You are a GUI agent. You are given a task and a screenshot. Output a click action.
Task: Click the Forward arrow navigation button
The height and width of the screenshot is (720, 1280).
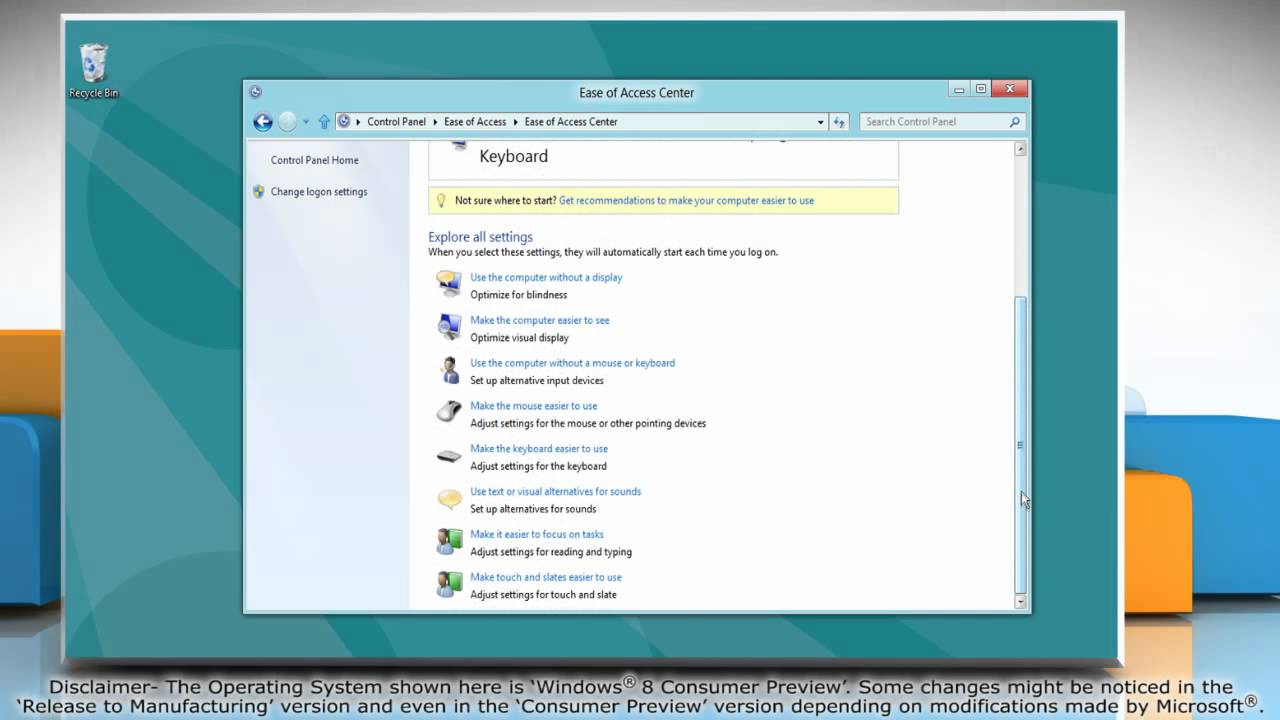[x=288, y=122]
